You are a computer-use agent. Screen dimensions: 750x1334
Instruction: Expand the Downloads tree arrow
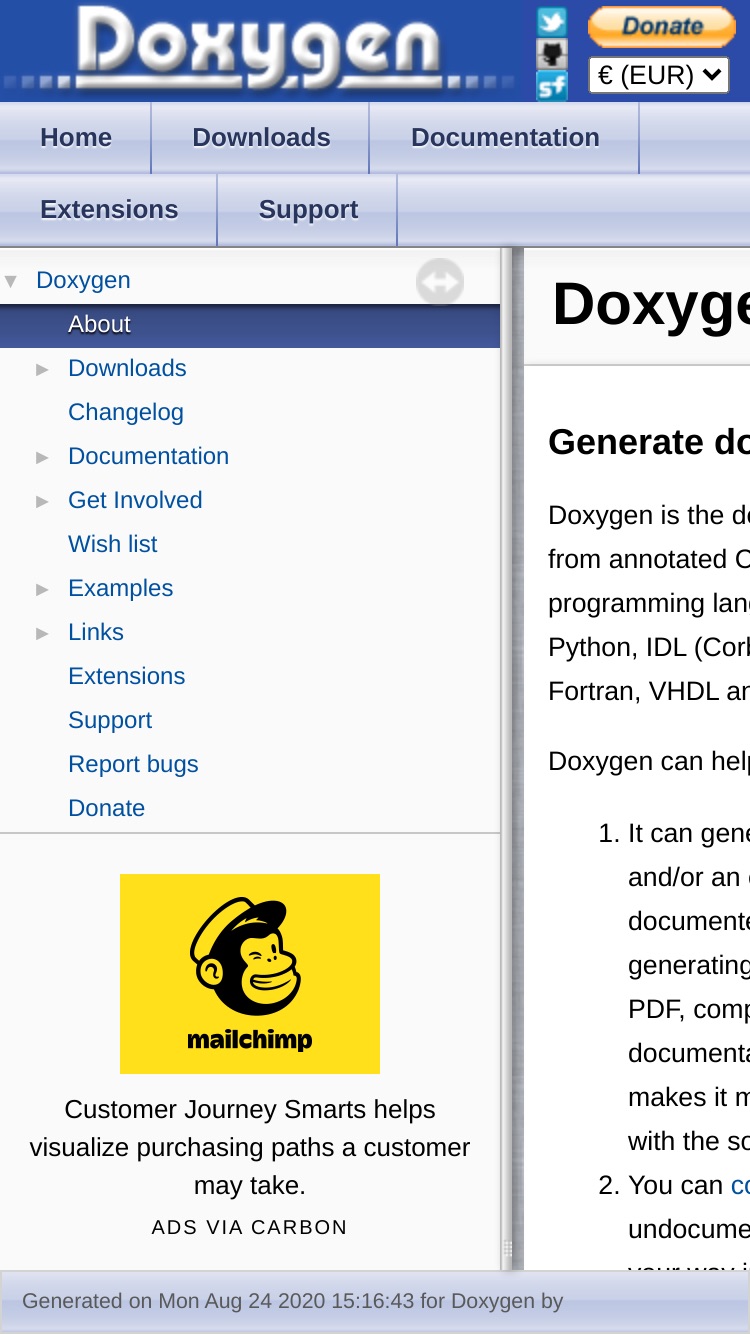point(43,369)
